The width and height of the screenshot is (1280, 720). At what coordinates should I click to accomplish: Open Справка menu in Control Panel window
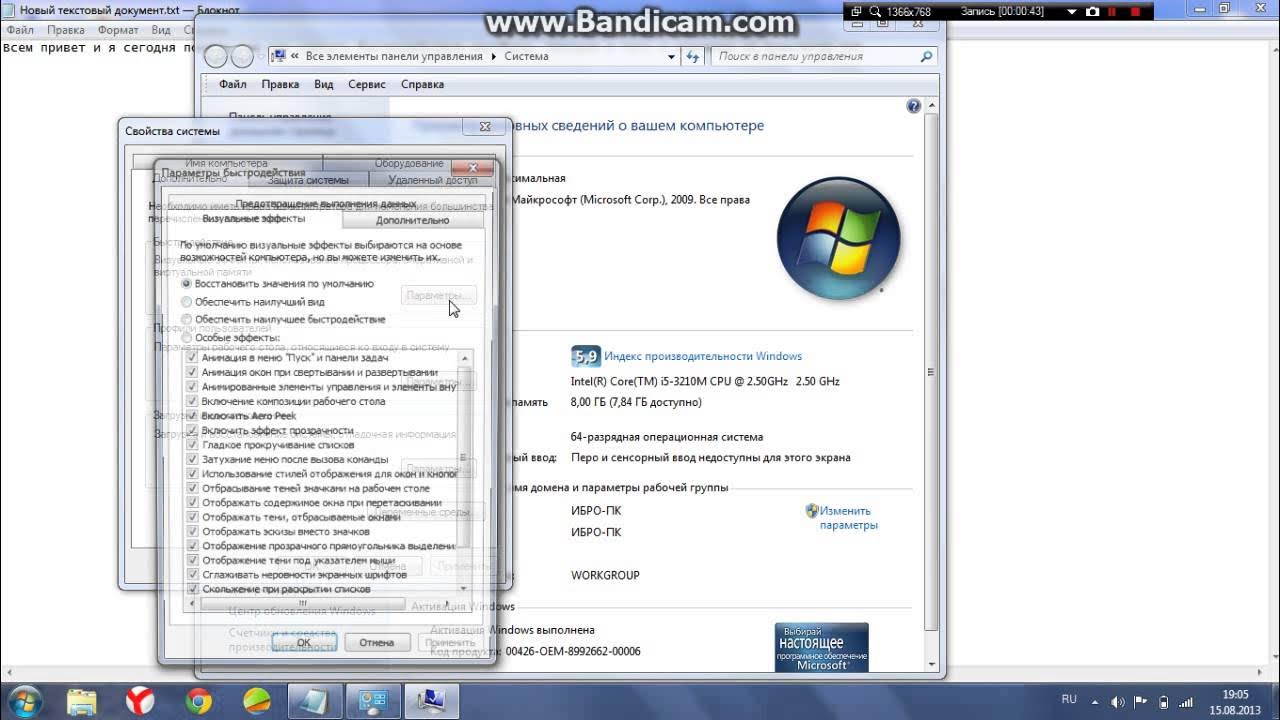coord(422,85)
